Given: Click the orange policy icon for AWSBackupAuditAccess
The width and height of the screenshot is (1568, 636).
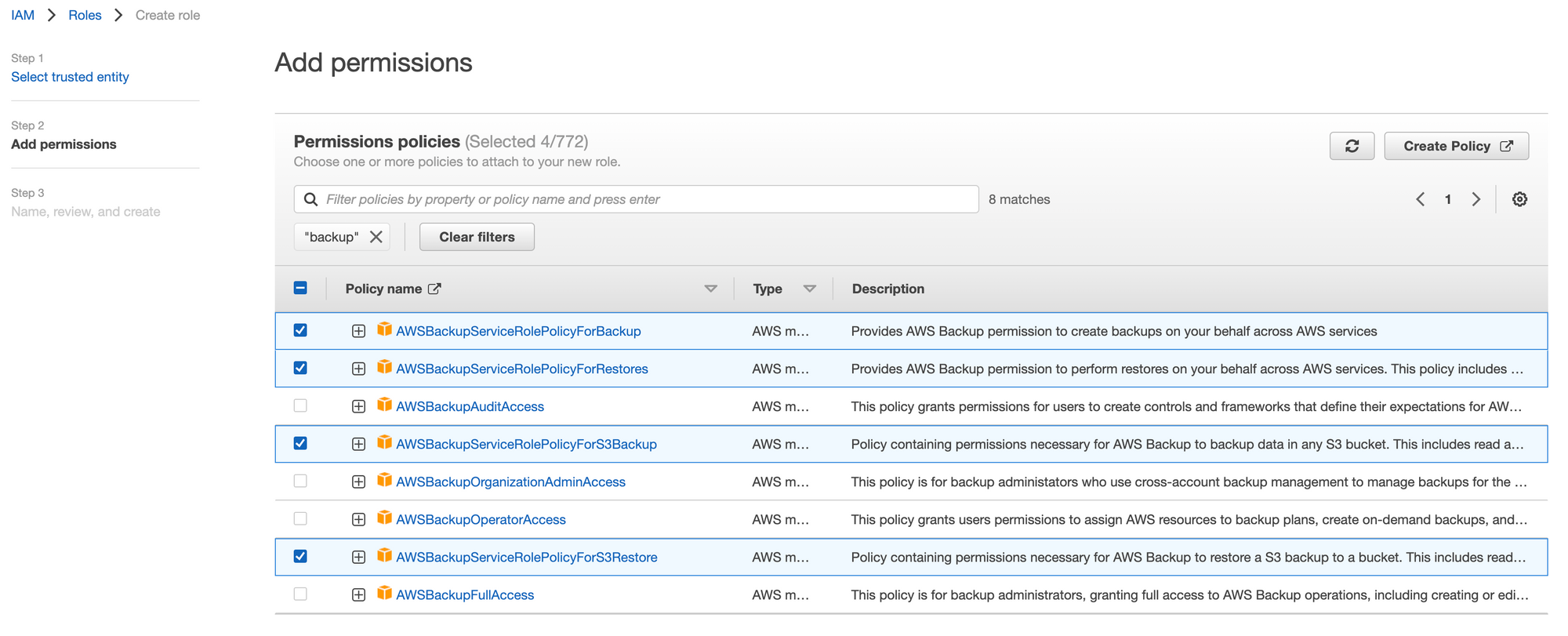Looking at the screenshot, I should [x=384, y=405].
